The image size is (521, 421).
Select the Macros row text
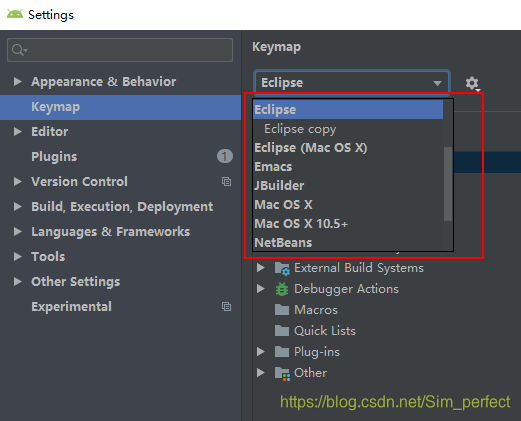coord(316,310)
